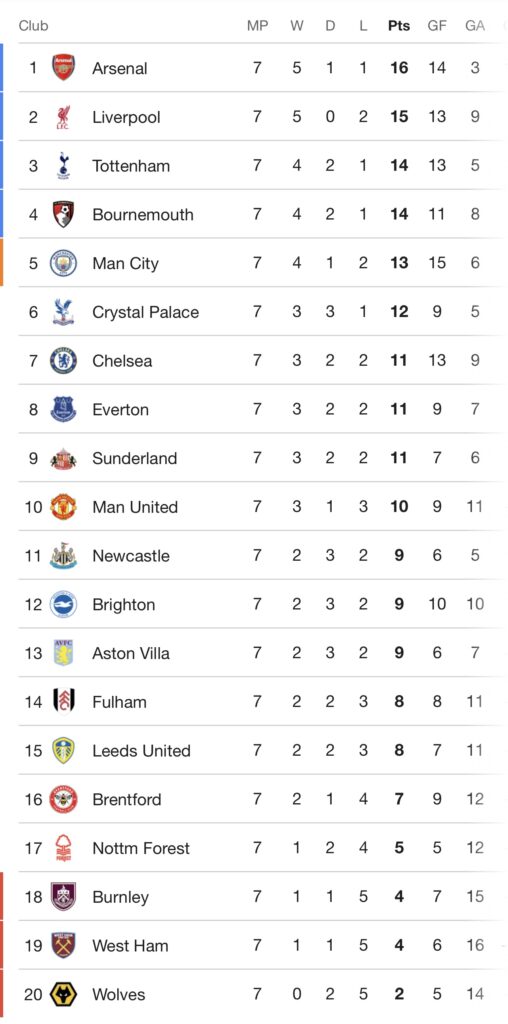Viewport: 508px width, 1024px height.
Task: Click the GF column header
Action: (437, 25)
